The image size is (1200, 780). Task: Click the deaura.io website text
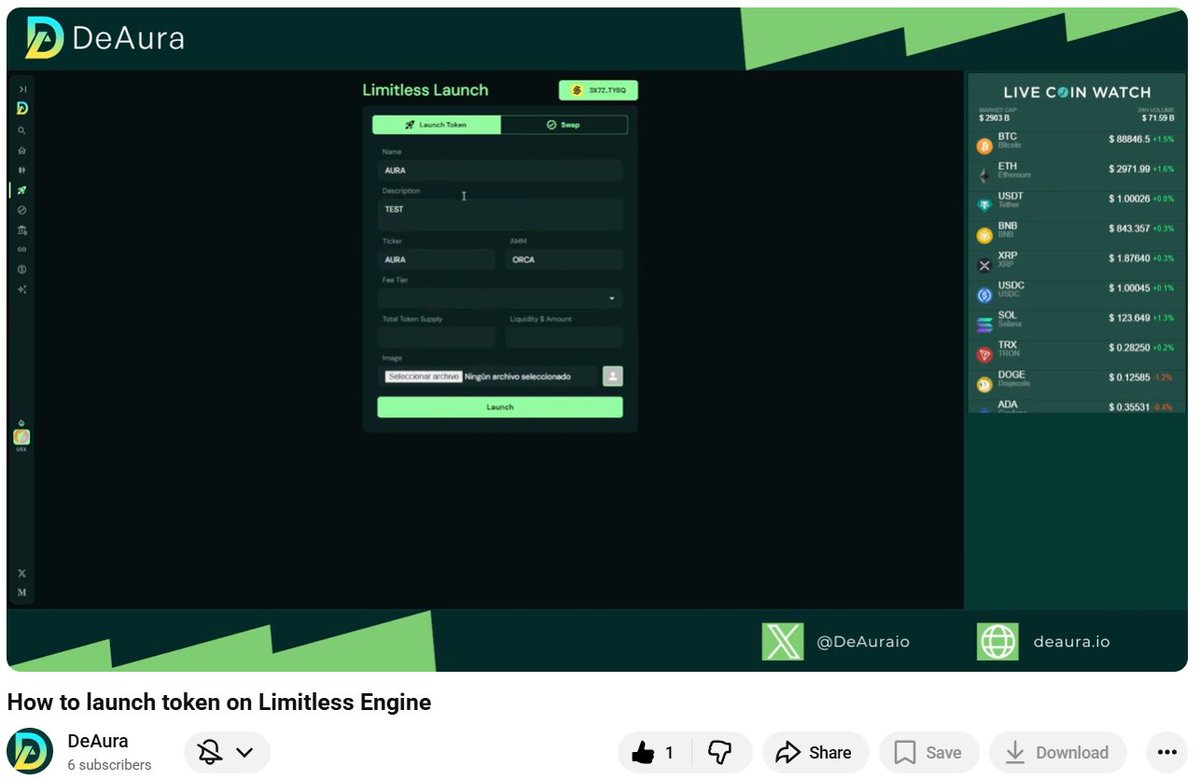click(1071, 642)
